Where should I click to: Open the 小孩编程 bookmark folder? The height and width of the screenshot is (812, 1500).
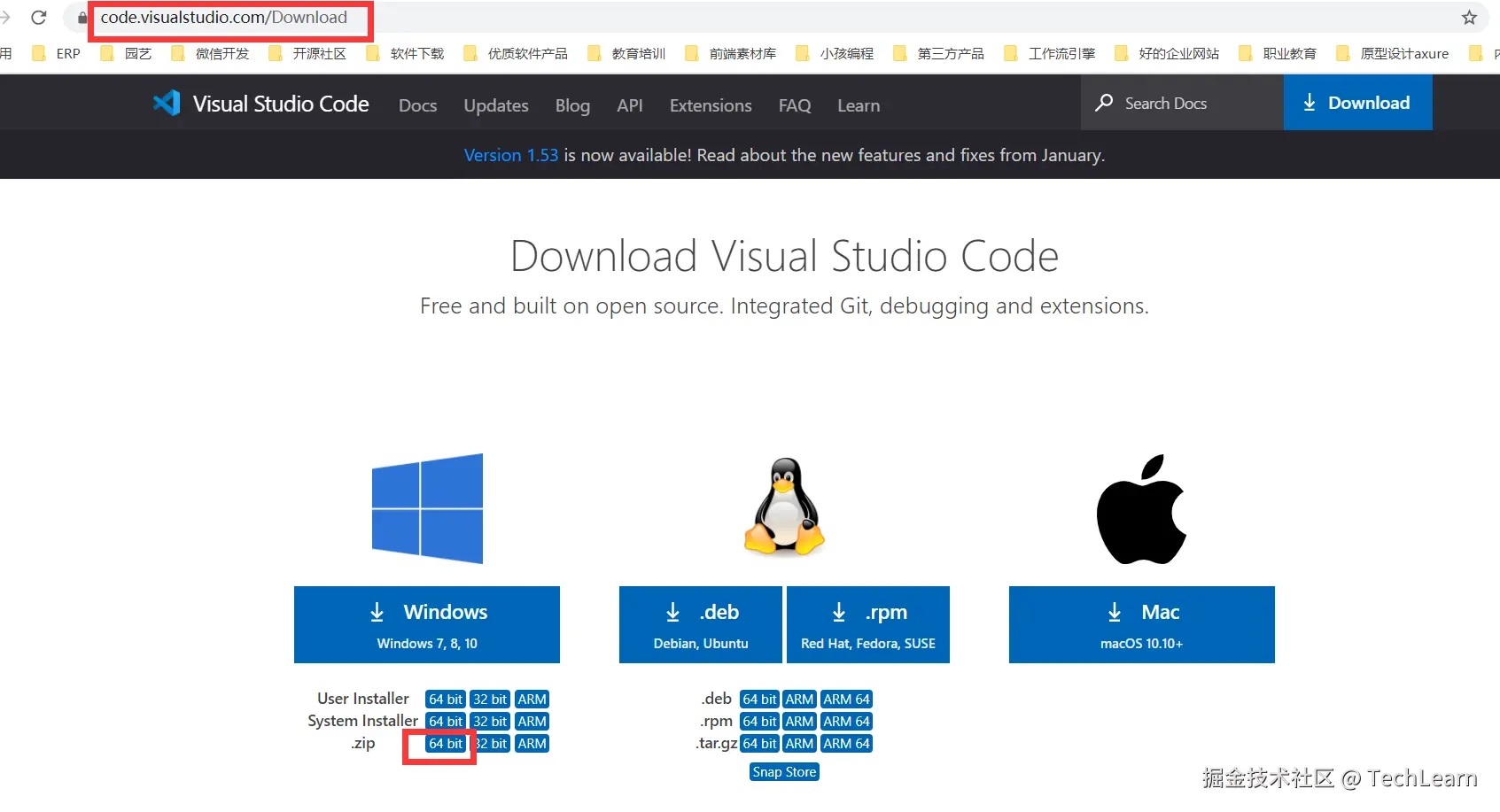pos(835,54)
